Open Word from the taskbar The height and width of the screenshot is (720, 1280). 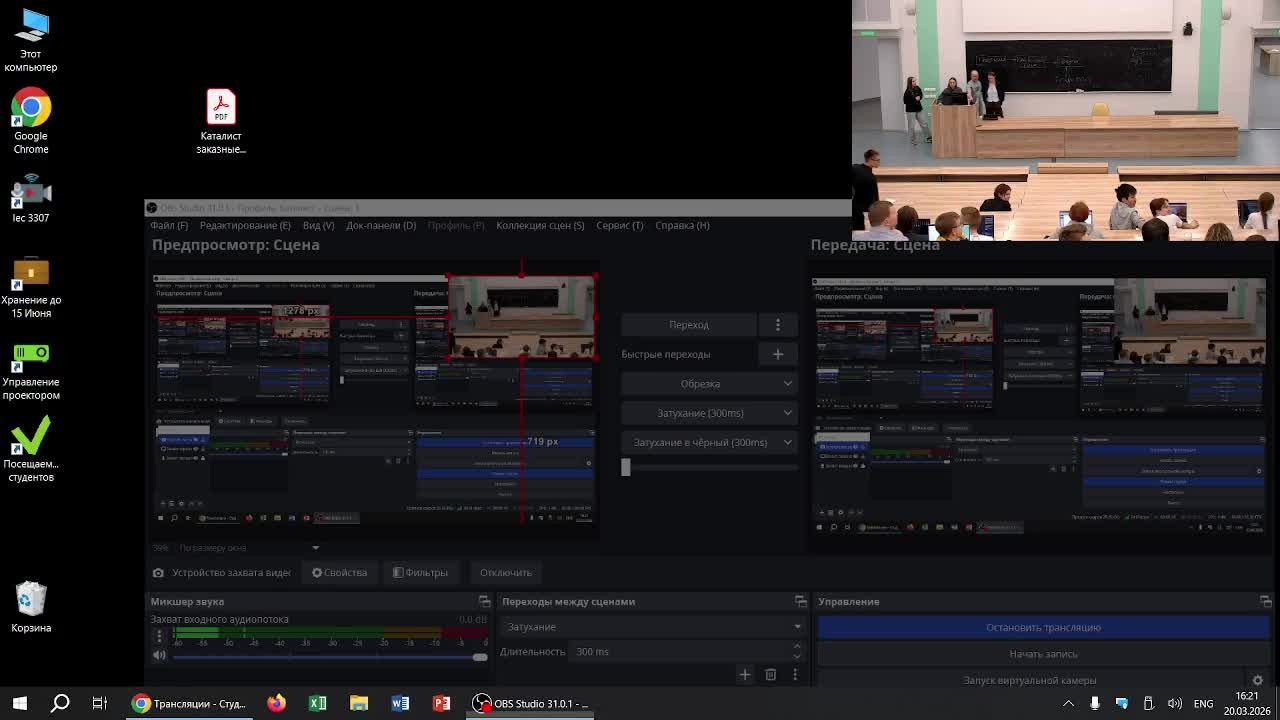400,703
